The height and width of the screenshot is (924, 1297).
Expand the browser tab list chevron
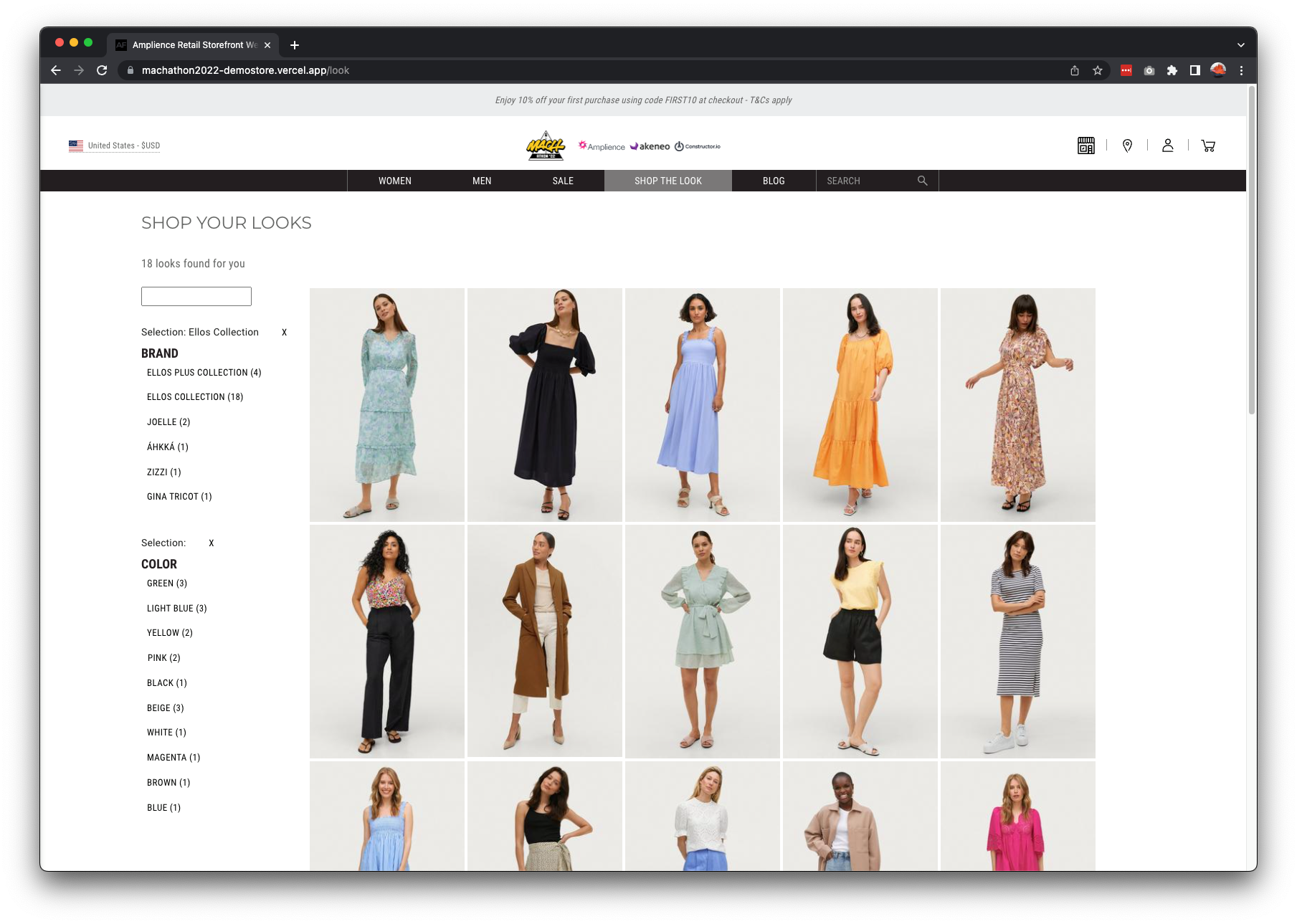coord(1240,45)
